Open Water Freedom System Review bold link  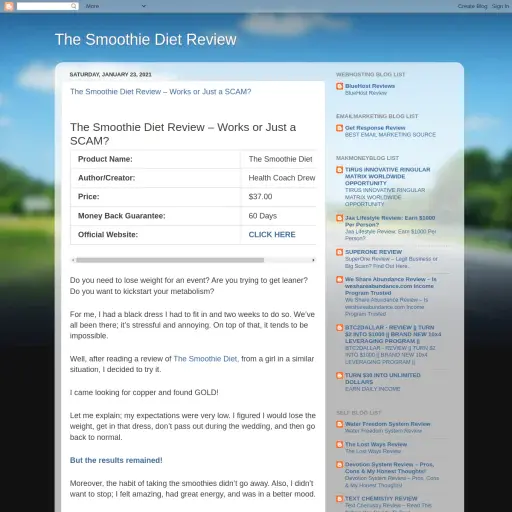coord(388,424)
